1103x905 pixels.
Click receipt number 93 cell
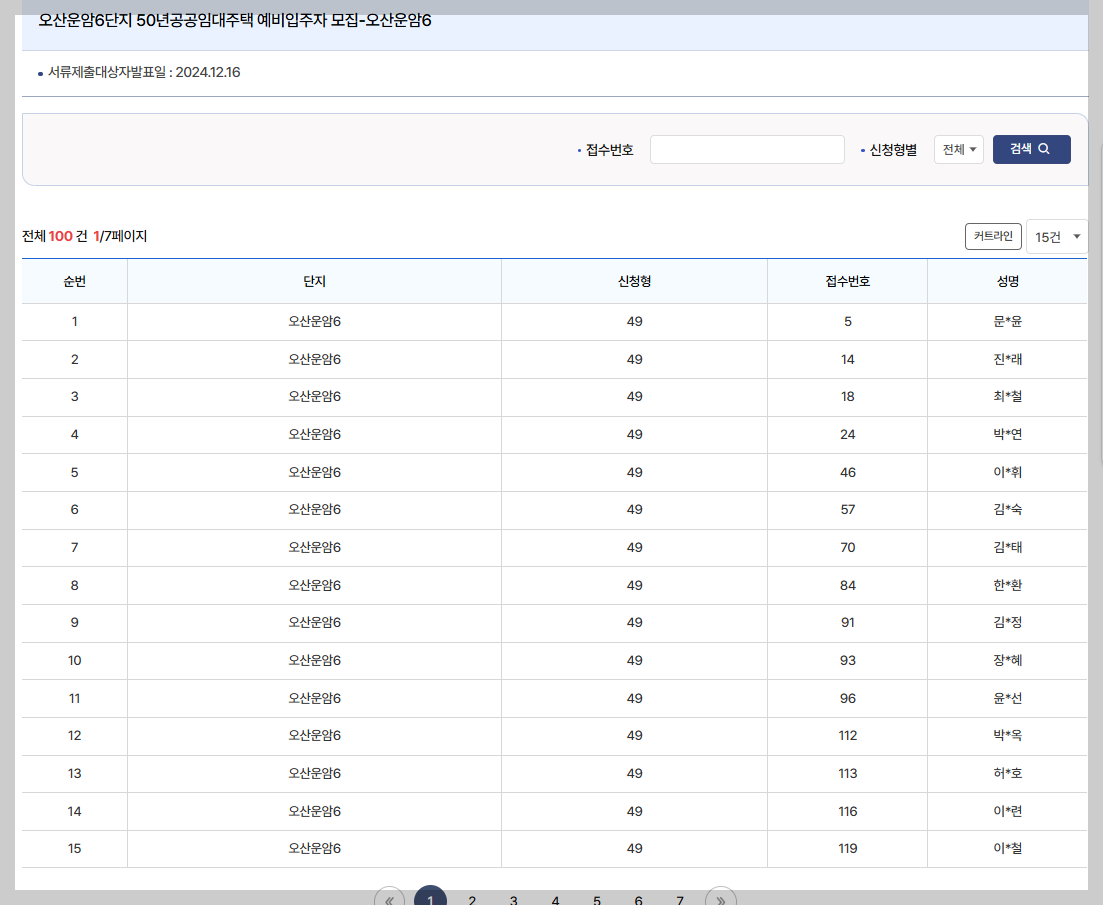click(x=848, y=660)
